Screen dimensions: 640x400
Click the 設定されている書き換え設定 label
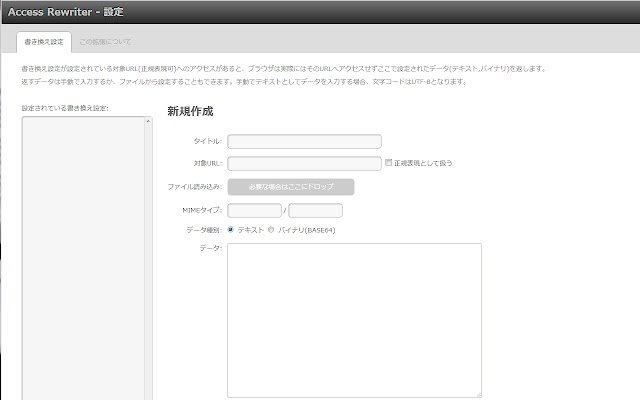[65, 108]
